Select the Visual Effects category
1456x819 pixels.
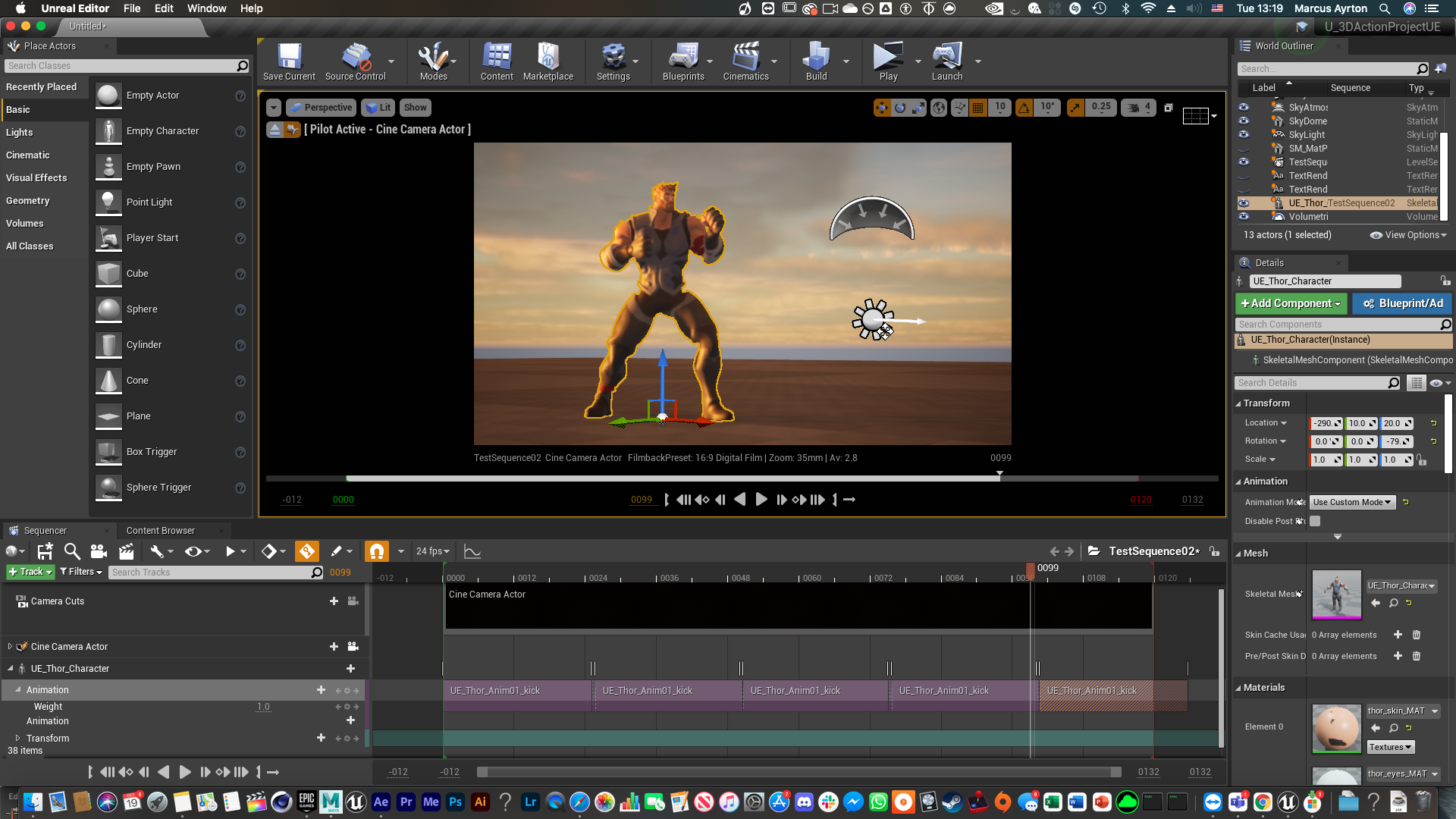click(x=36, y=177)
